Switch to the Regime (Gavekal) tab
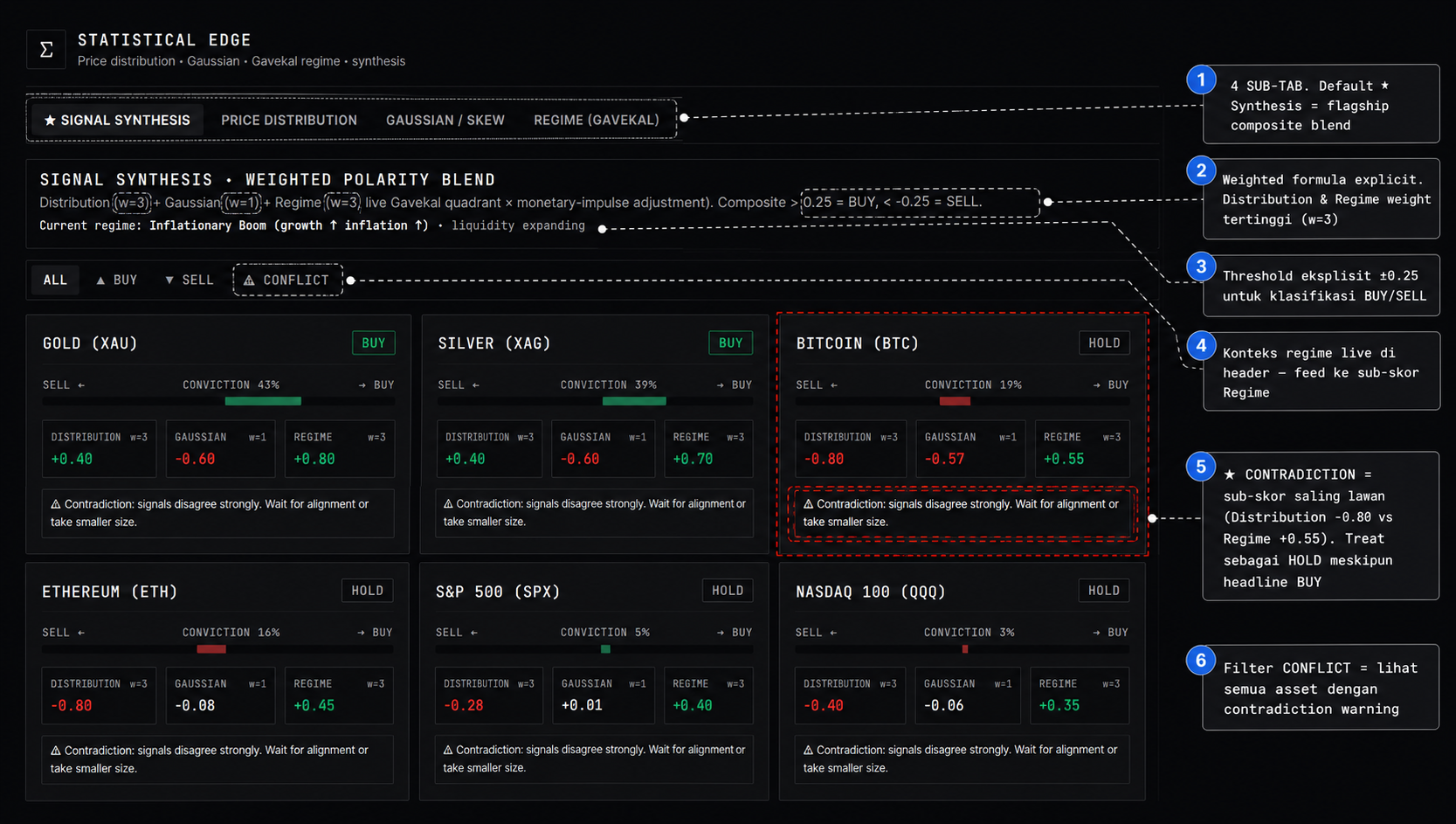 coord(597,120)
